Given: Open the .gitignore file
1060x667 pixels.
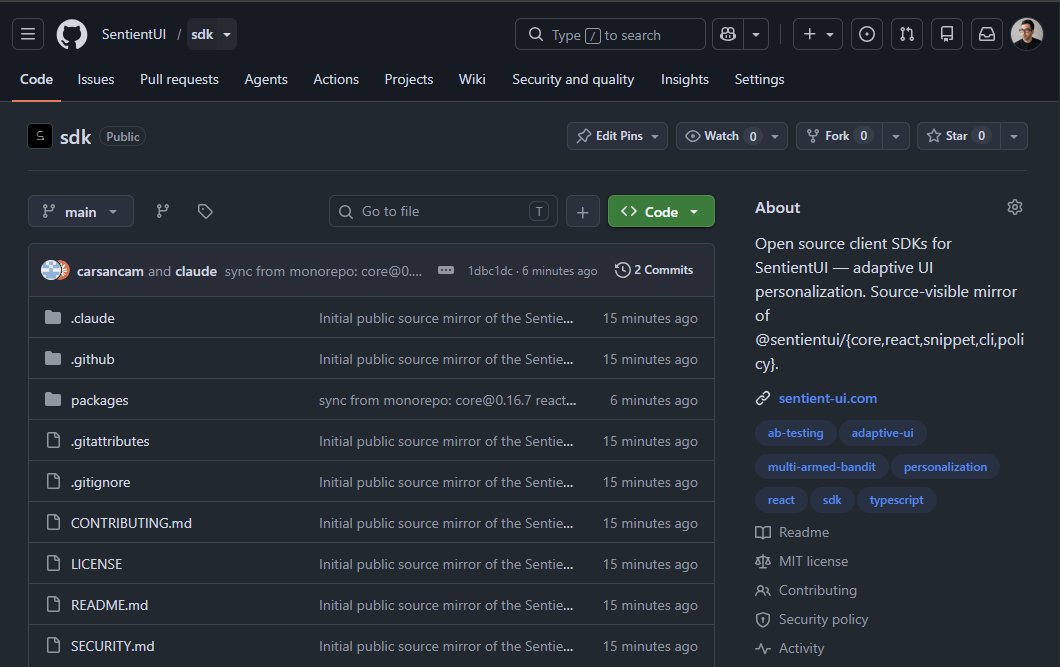Looking at the screenshot, I should click(101, 482).
